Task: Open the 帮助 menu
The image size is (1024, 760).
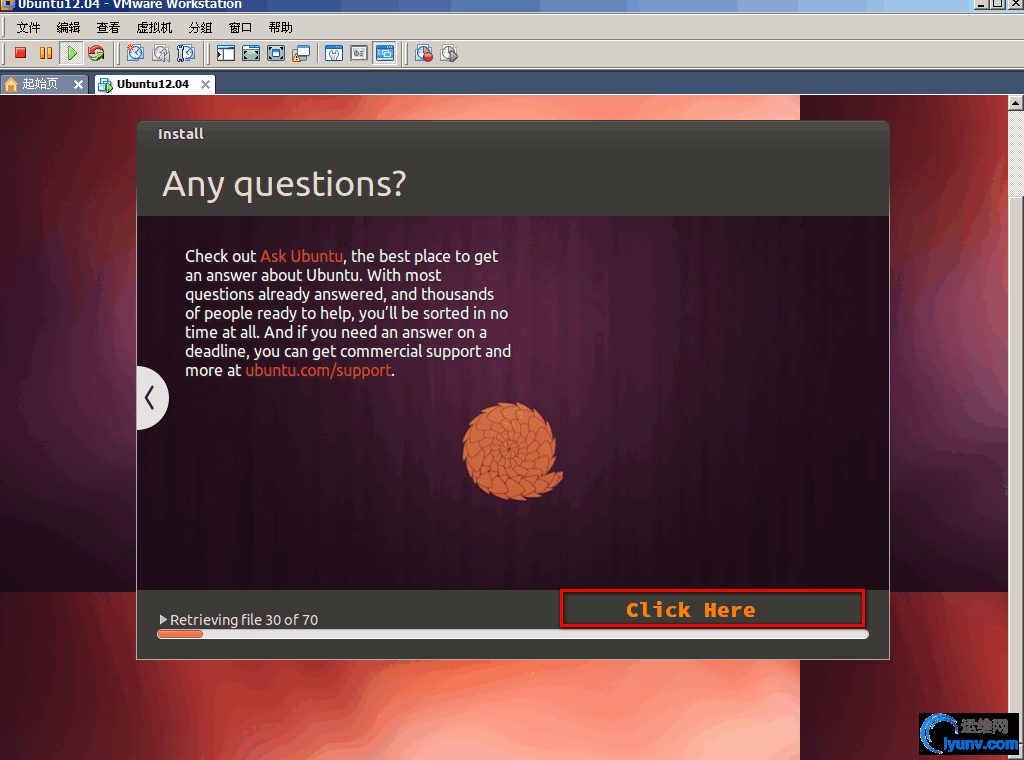Action: point(280,27)
